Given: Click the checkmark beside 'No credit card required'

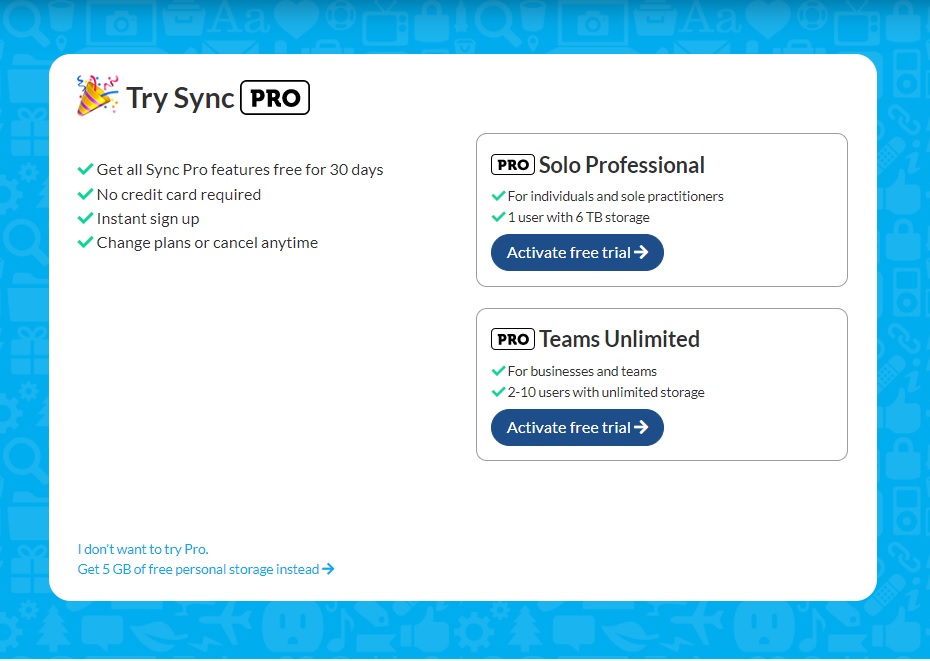Looking at the screenshot, I should (85, 193).
